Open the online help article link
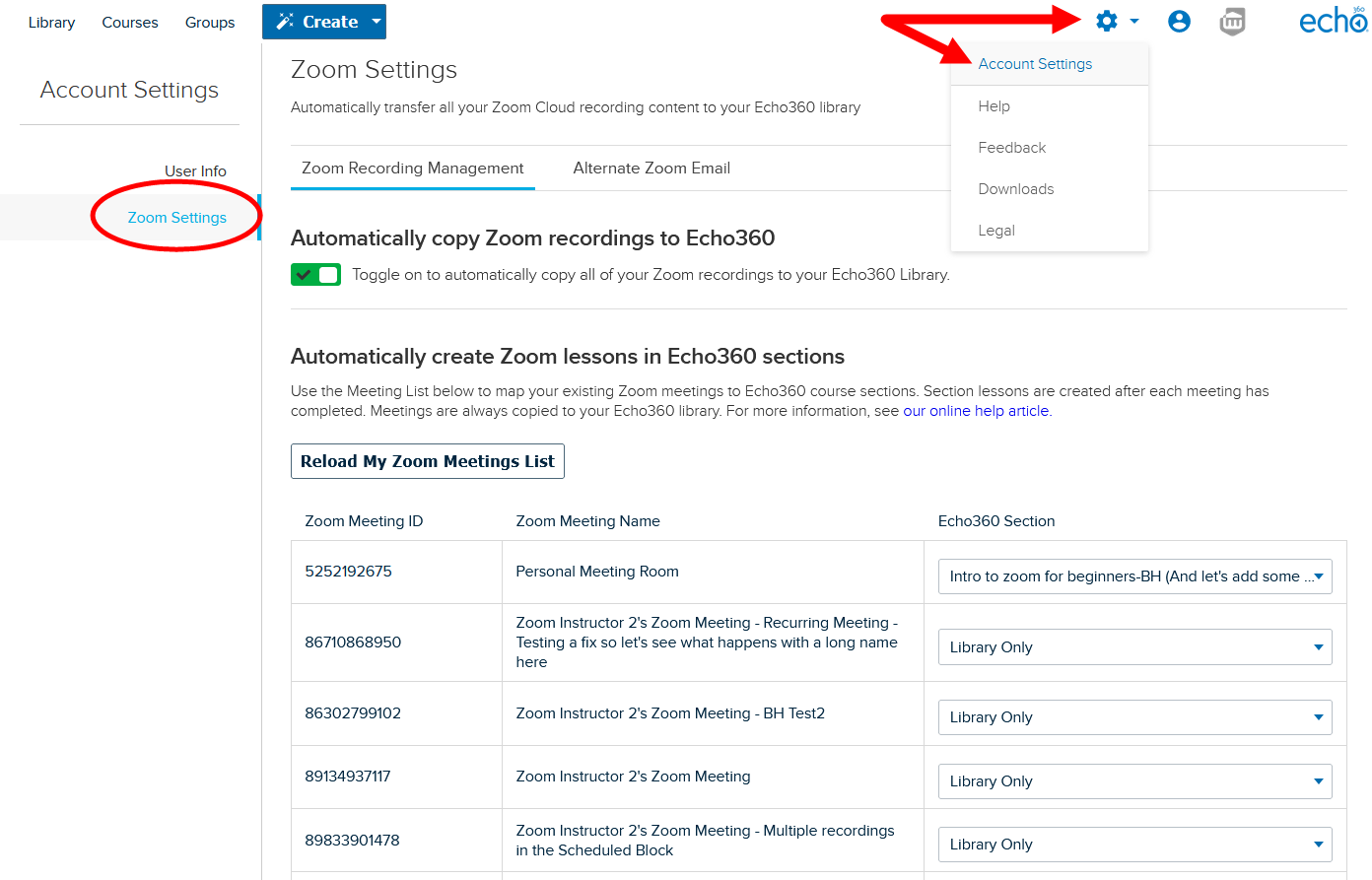Image resolution: width=1372 pixels, height=880 pixels. 976,411
